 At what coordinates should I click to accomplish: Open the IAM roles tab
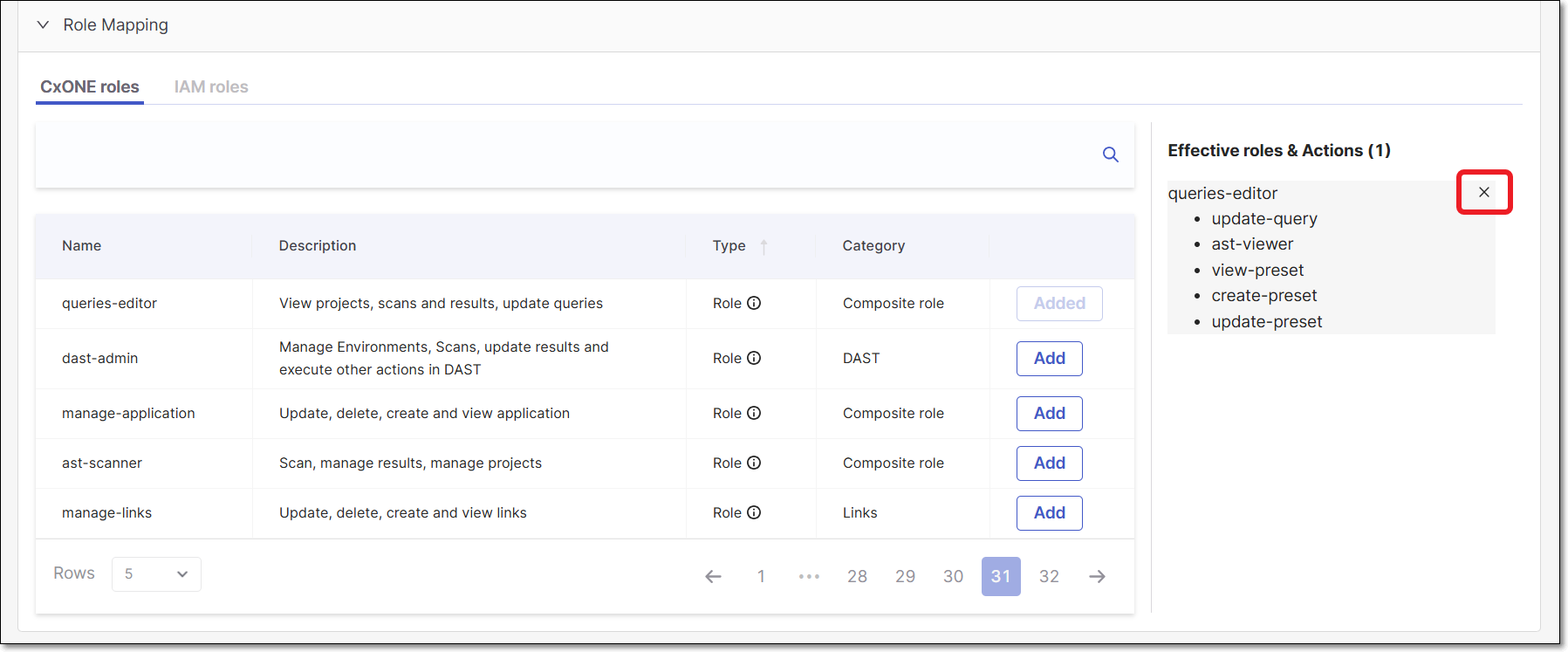tap(211, 86)
